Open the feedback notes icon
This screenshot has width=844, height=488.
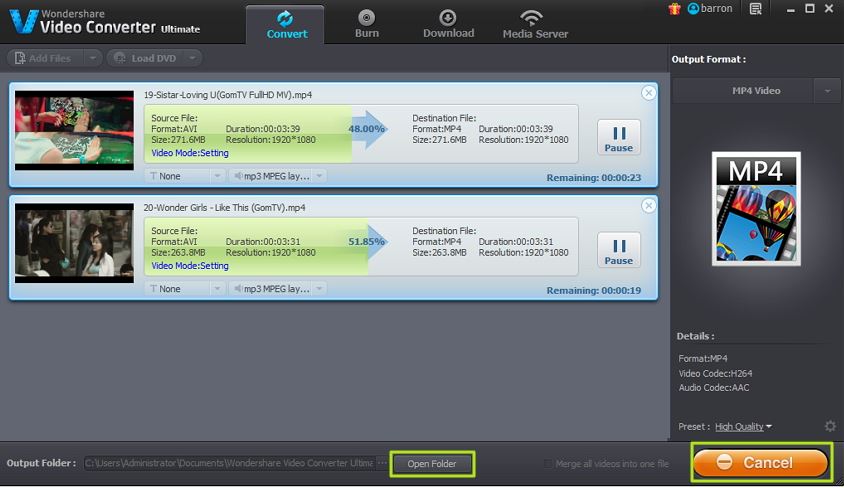tap(756, 9)
